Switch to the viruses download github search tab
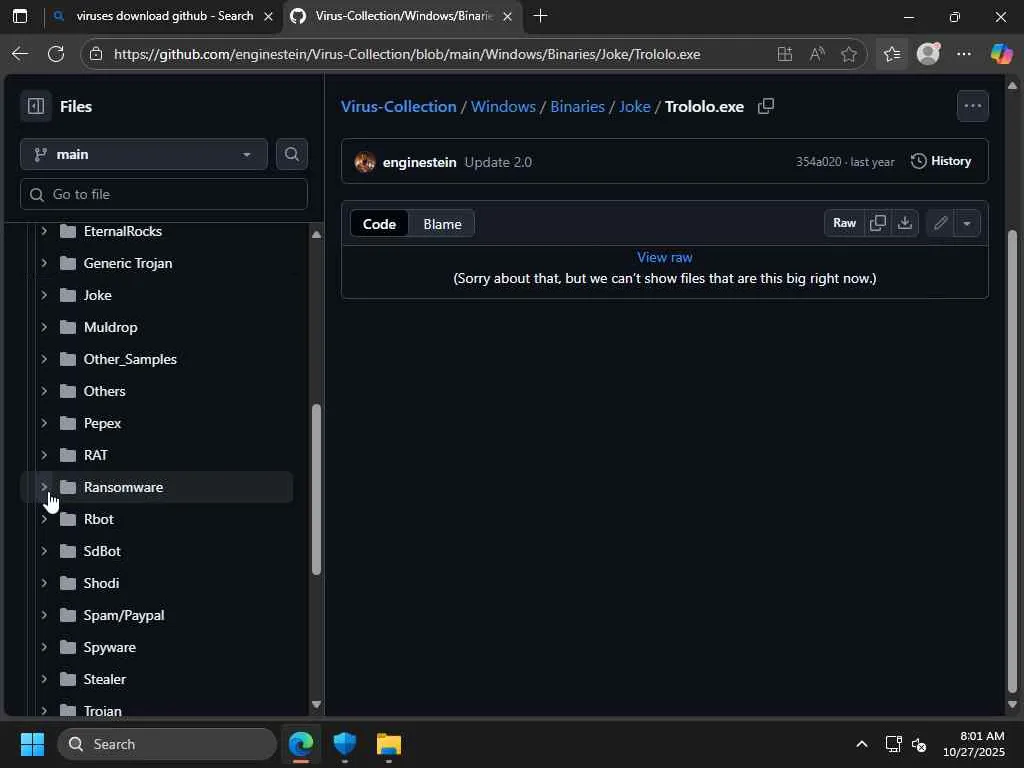 click(163, 16)
